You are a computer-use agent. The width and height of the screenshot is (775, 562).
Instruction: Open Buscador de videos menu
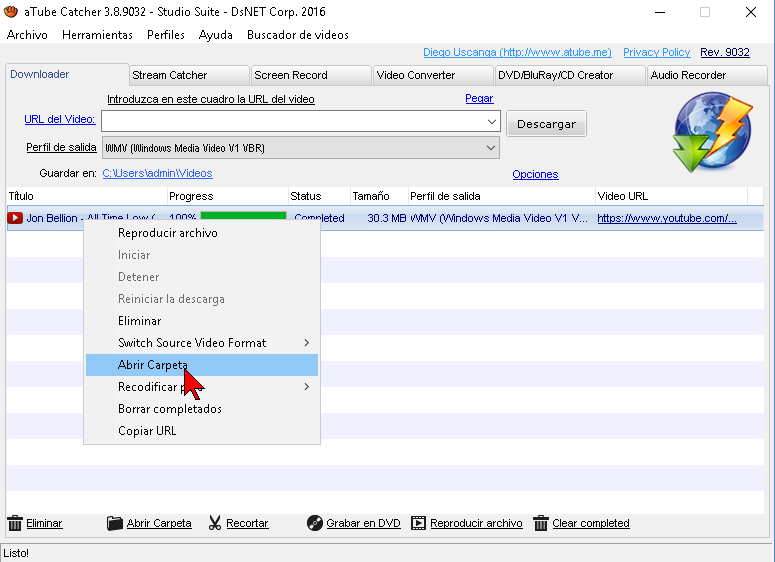[x=298, y=35]
